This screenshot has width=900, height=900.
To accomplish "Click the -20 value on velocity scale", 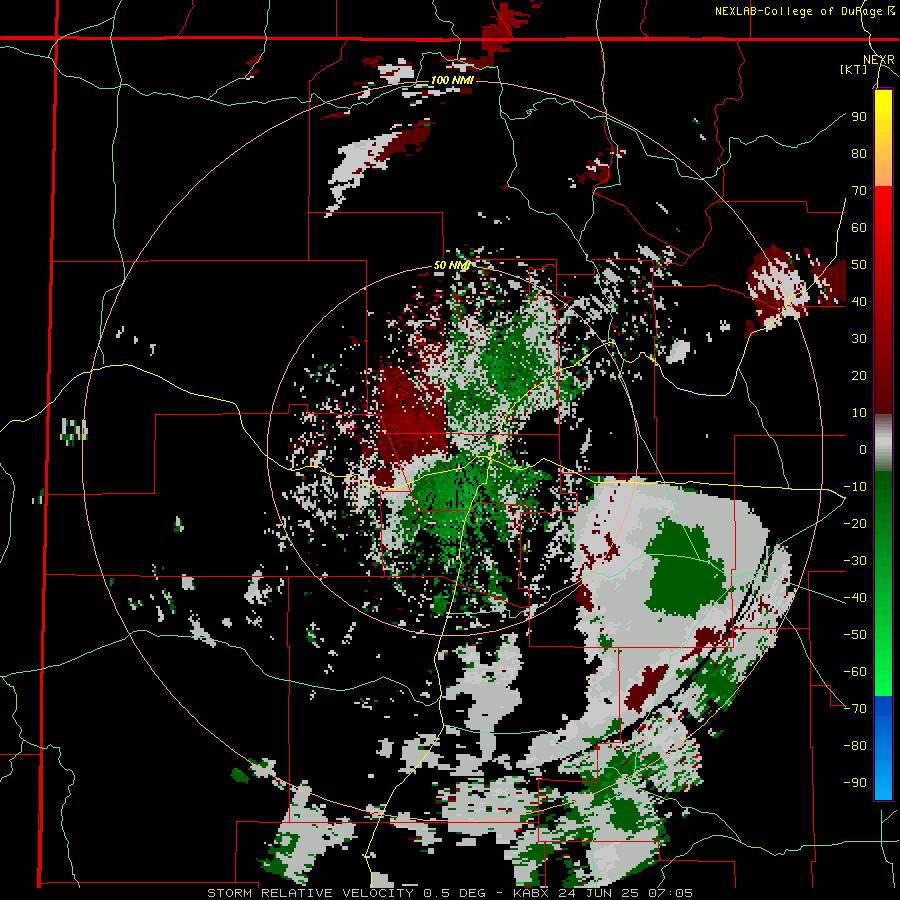I will coord(855,523).
